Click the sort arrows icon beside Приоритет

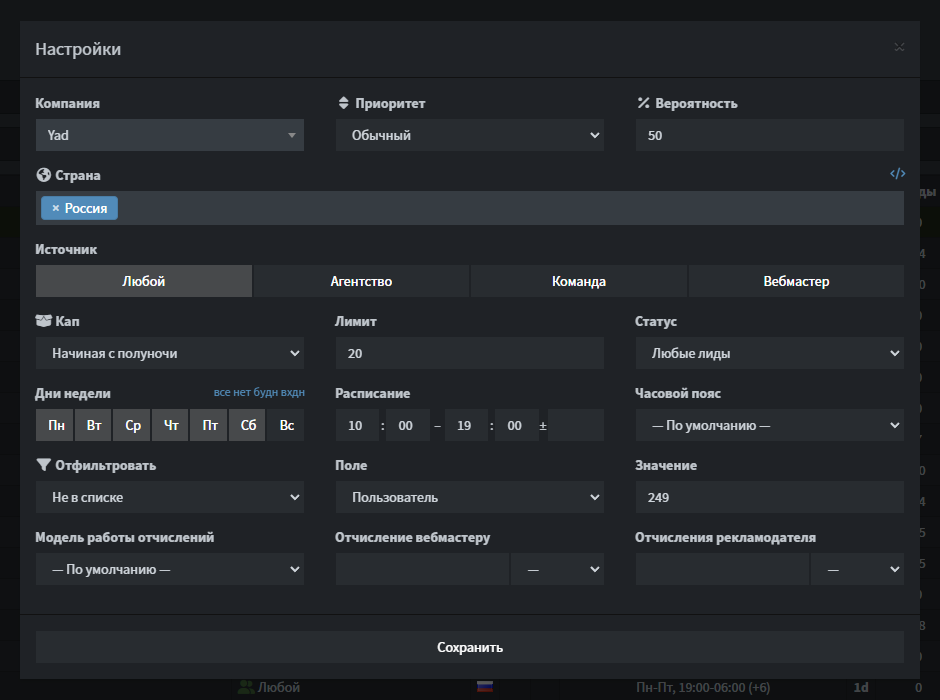point(343,103)
